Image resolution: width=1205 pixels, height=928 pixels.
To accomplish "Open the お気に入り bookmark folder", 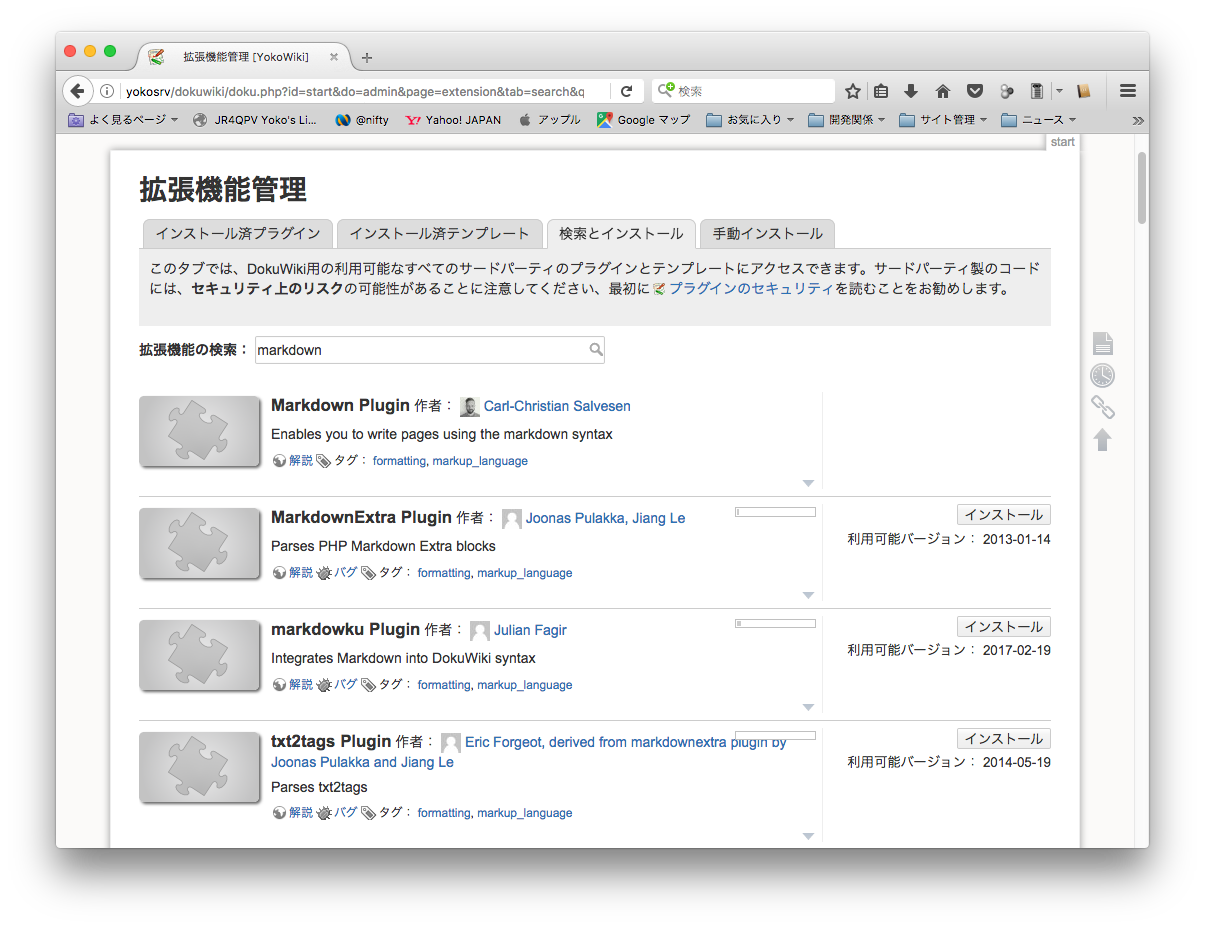I will 750,120.
